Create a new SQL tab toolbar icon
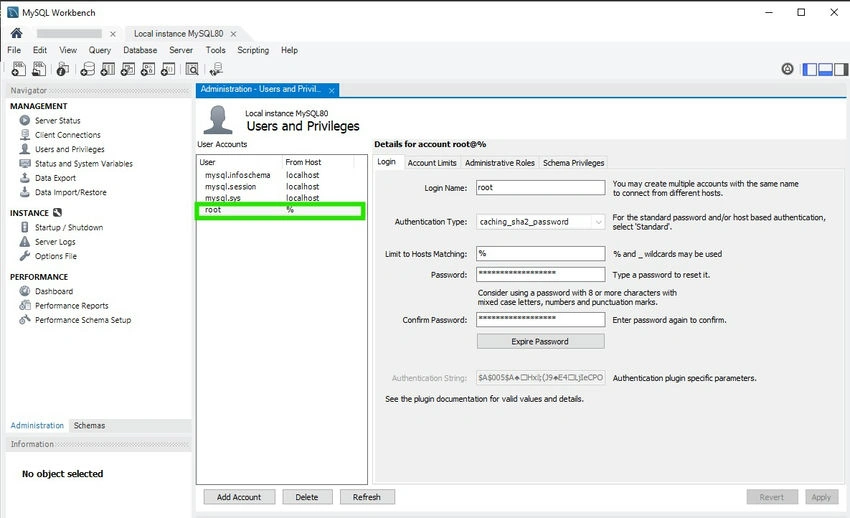The image size is (850, 518). tap(18, 69)
